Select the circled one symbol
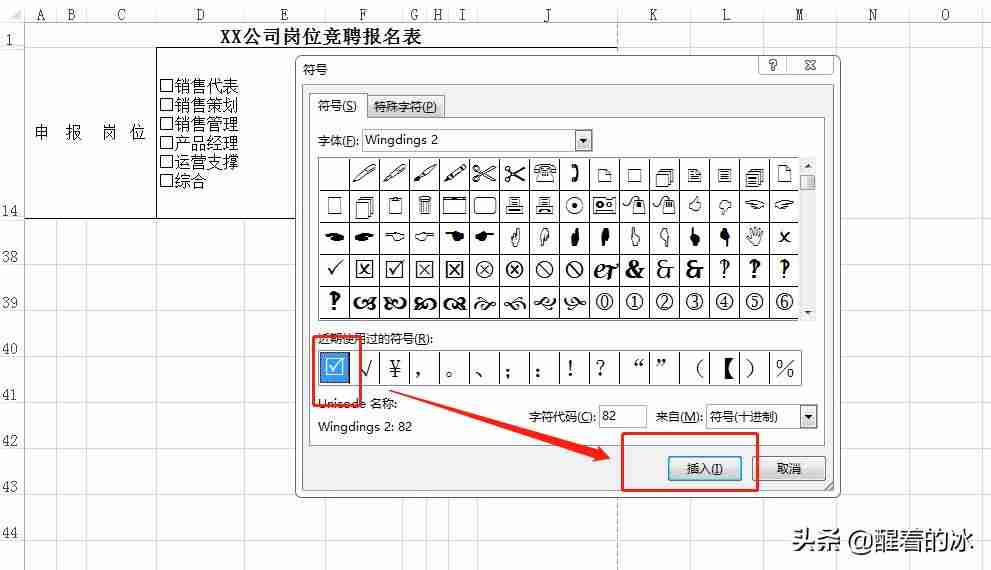Image resolution: width=991 pixels, height=570 pixels. tap(634, 302)
